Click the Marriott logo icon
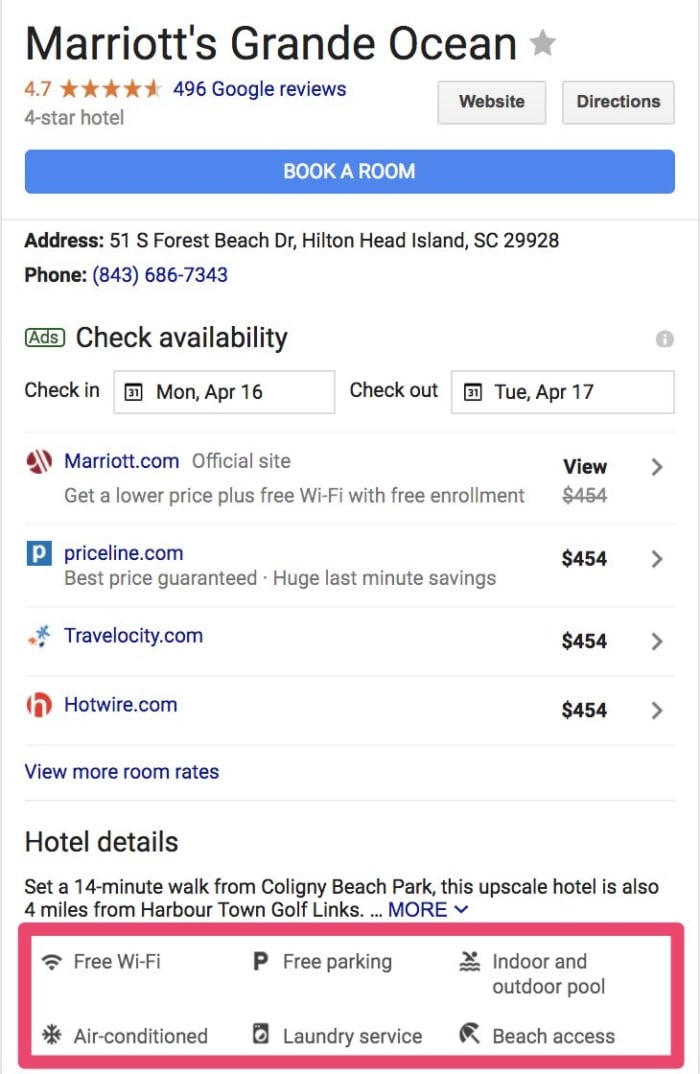Image resolution: width=700 pixels, height=1074 pixels. pos(39,462)
